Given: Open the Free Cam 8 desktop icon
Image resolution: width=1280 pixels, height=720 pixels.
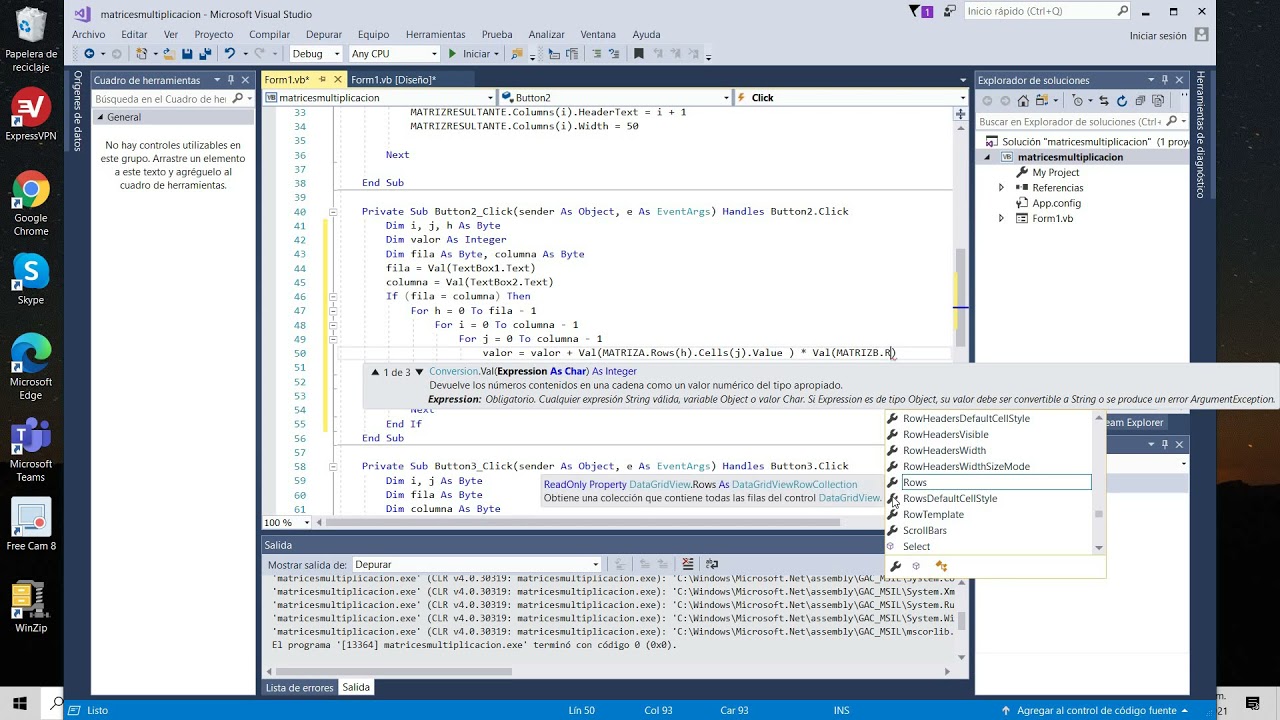Looking at the screenshot, I should point(31,525).
